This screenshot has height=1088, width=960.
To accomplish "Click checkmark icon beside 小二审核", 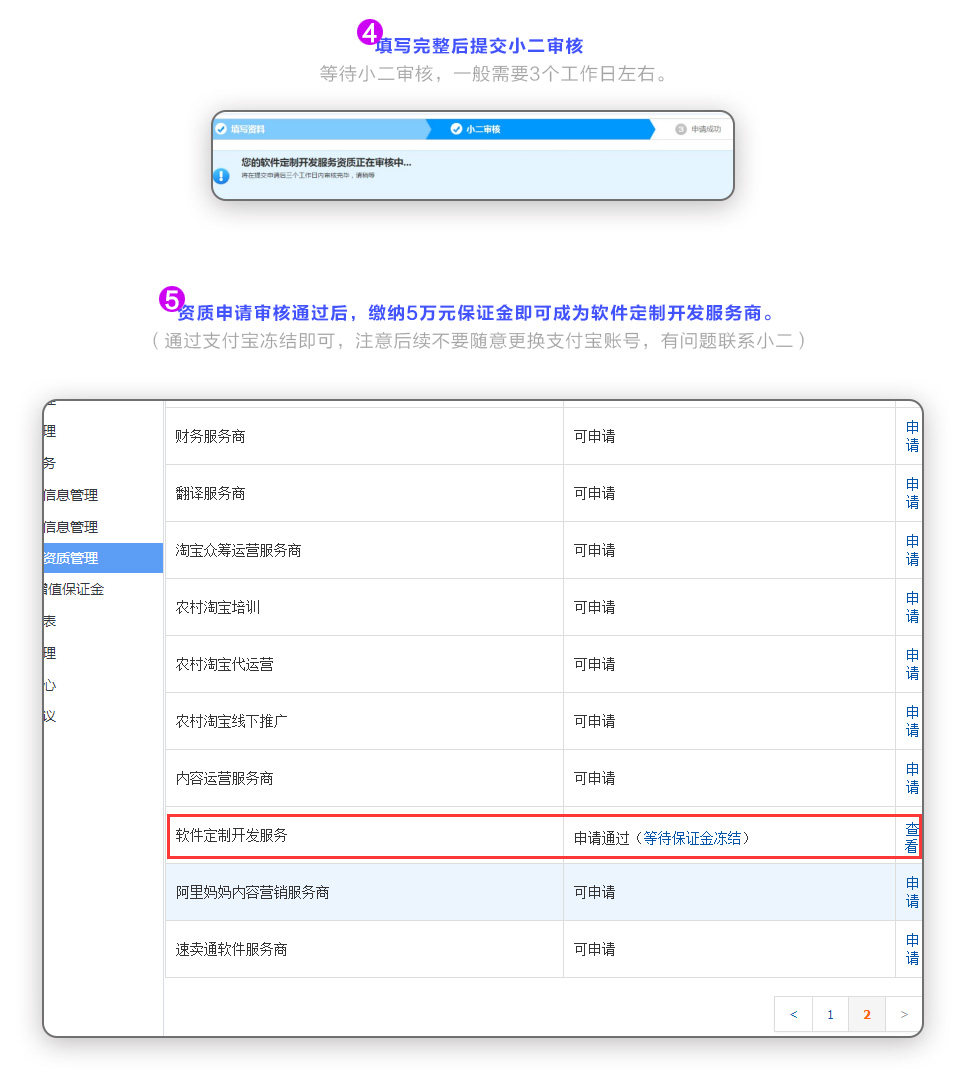I will click(456, 129).
